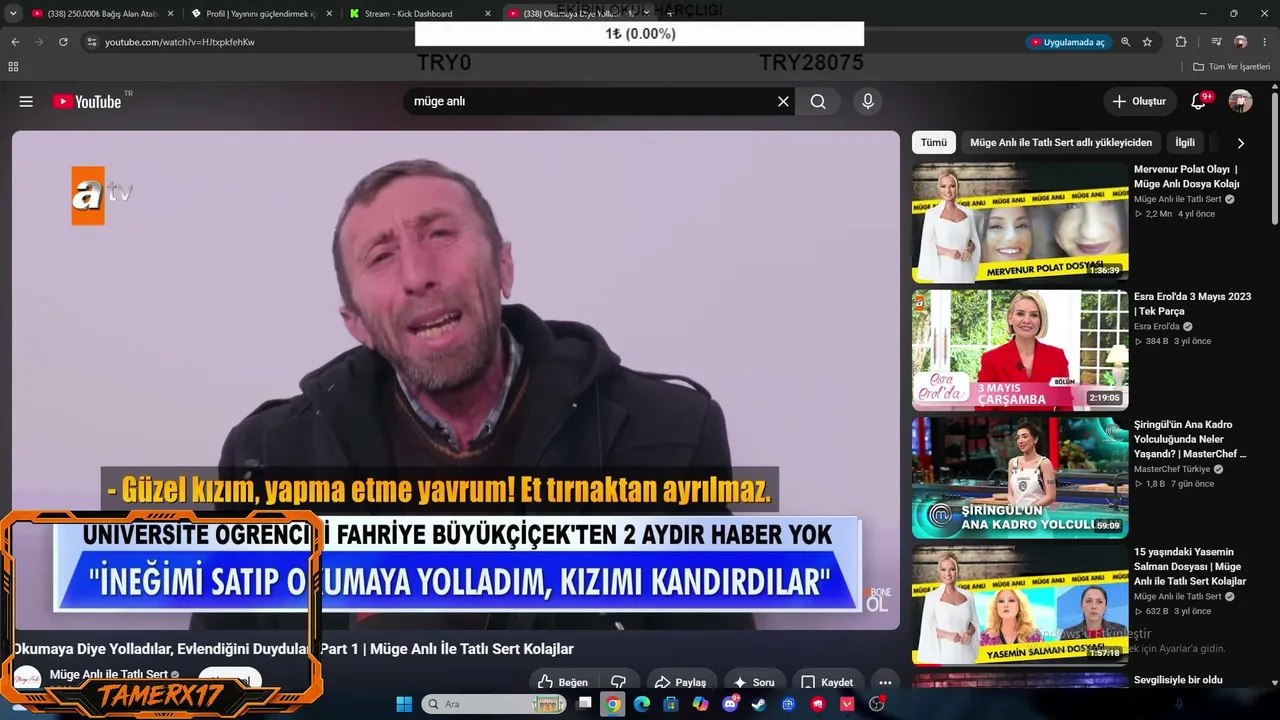
Task: Open 'Şiringül'ün Ana Kadro Yolculuğunda' video title
Action: click(x=1190, y=439)
